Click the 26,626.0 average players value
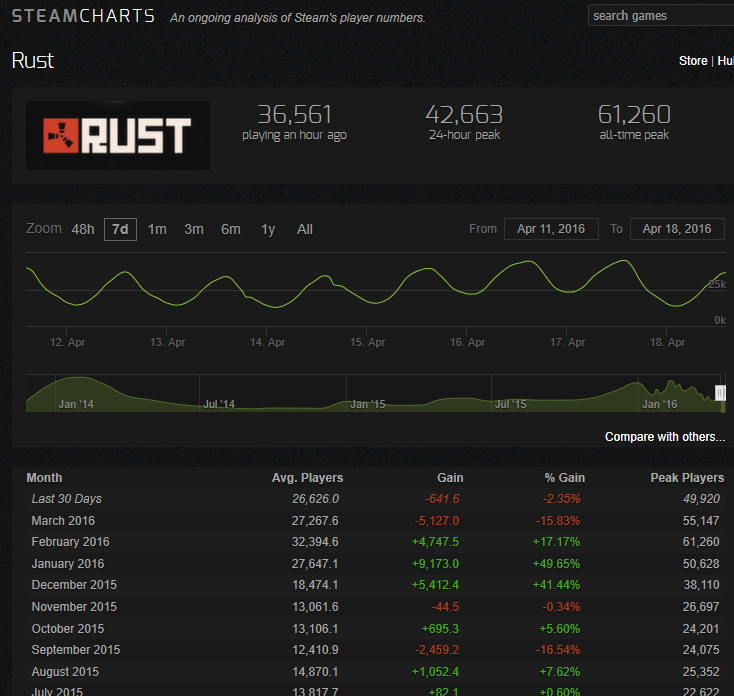 316,499
